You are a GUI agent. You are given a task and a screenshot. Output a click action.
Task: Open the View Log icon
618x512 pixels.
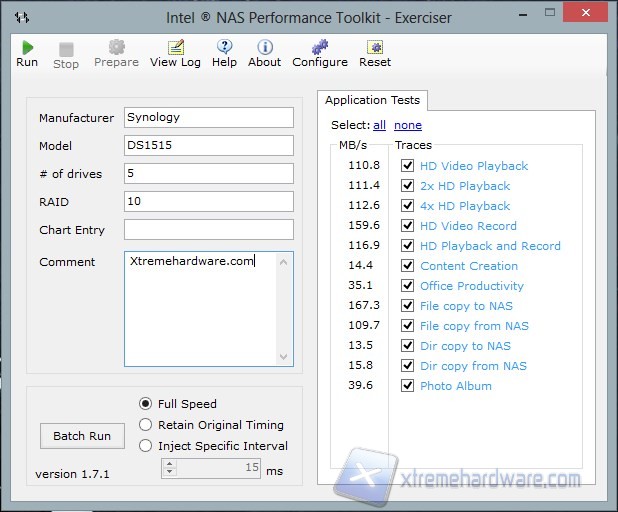pos(175,47)
